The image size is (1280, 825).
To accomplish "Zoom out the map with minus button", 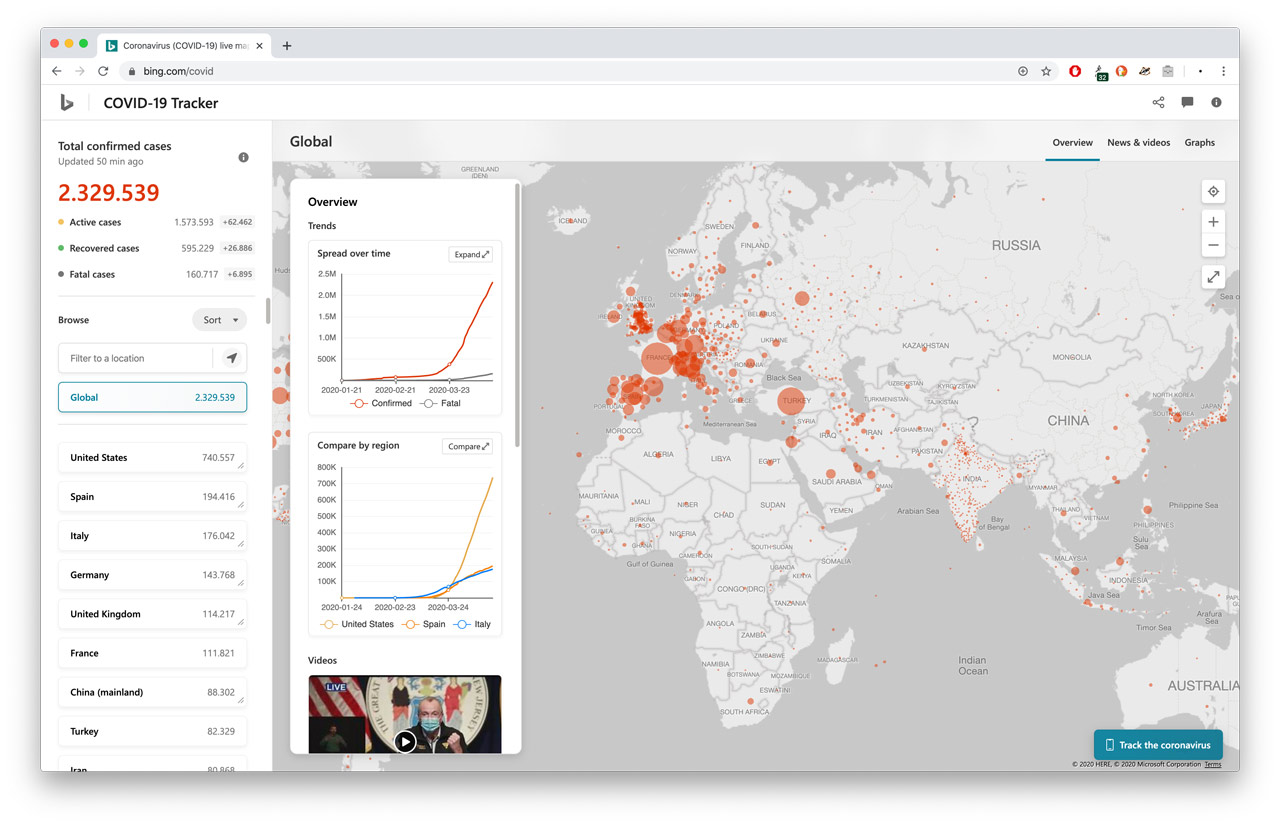I will tap(1213, 246).
